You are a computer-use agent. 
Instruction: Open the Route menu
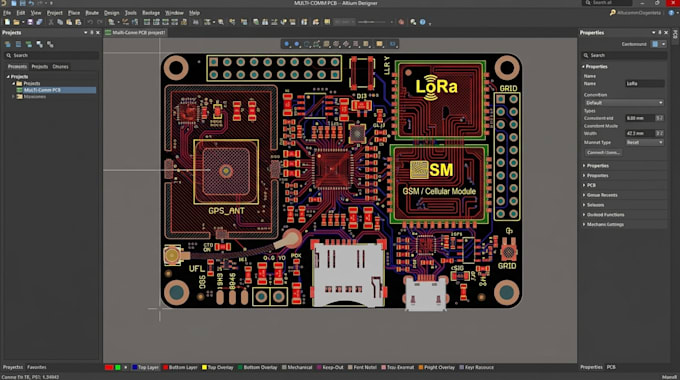tap(92, 13)
